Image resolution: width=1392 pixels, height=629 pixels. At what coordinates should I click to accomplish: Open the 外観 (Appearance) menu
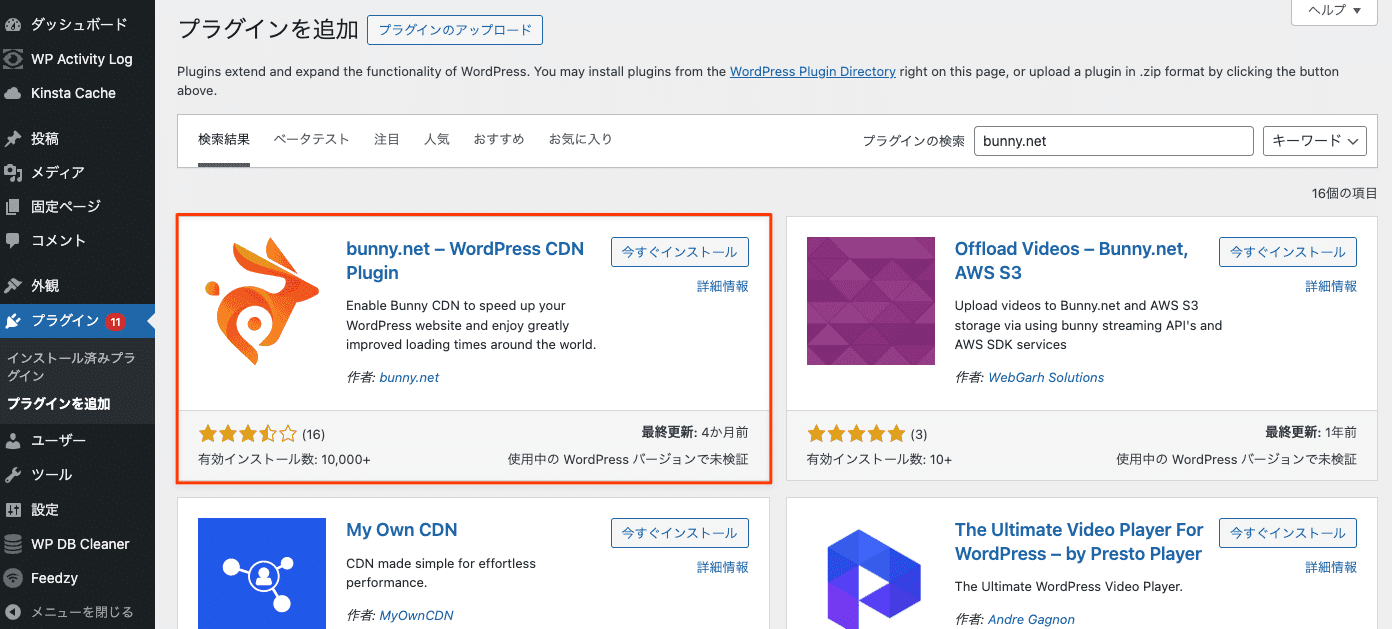[46, 285]
